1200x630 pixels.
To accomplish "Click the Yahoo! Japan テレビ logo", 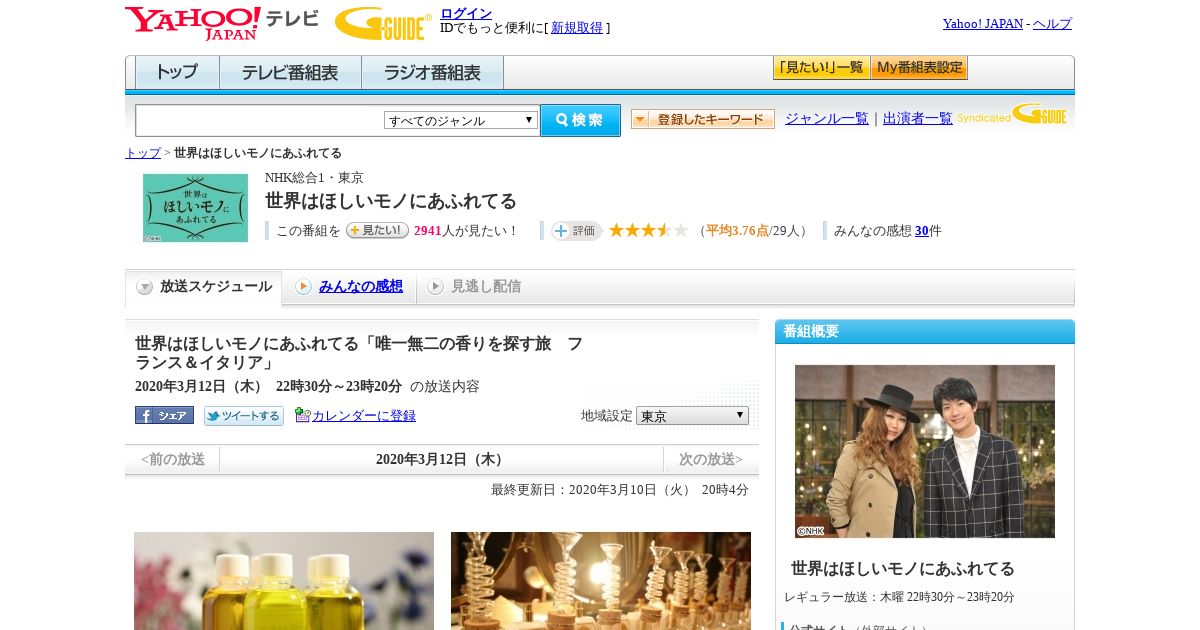I will [222, 23].
